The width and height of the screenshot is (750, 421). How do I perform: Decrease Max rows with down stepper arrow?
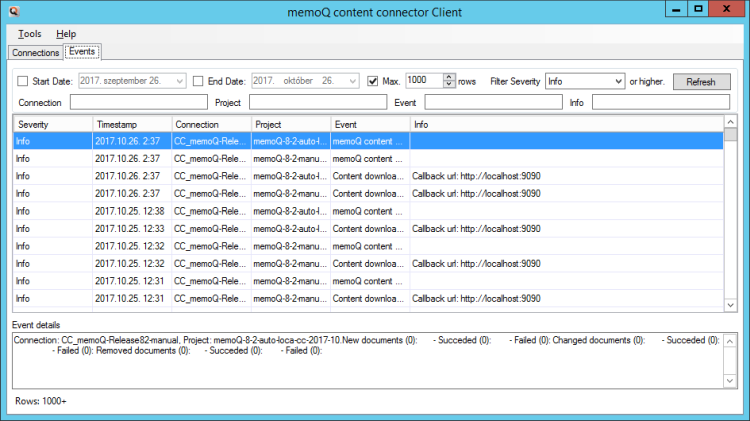coord(449,84)
